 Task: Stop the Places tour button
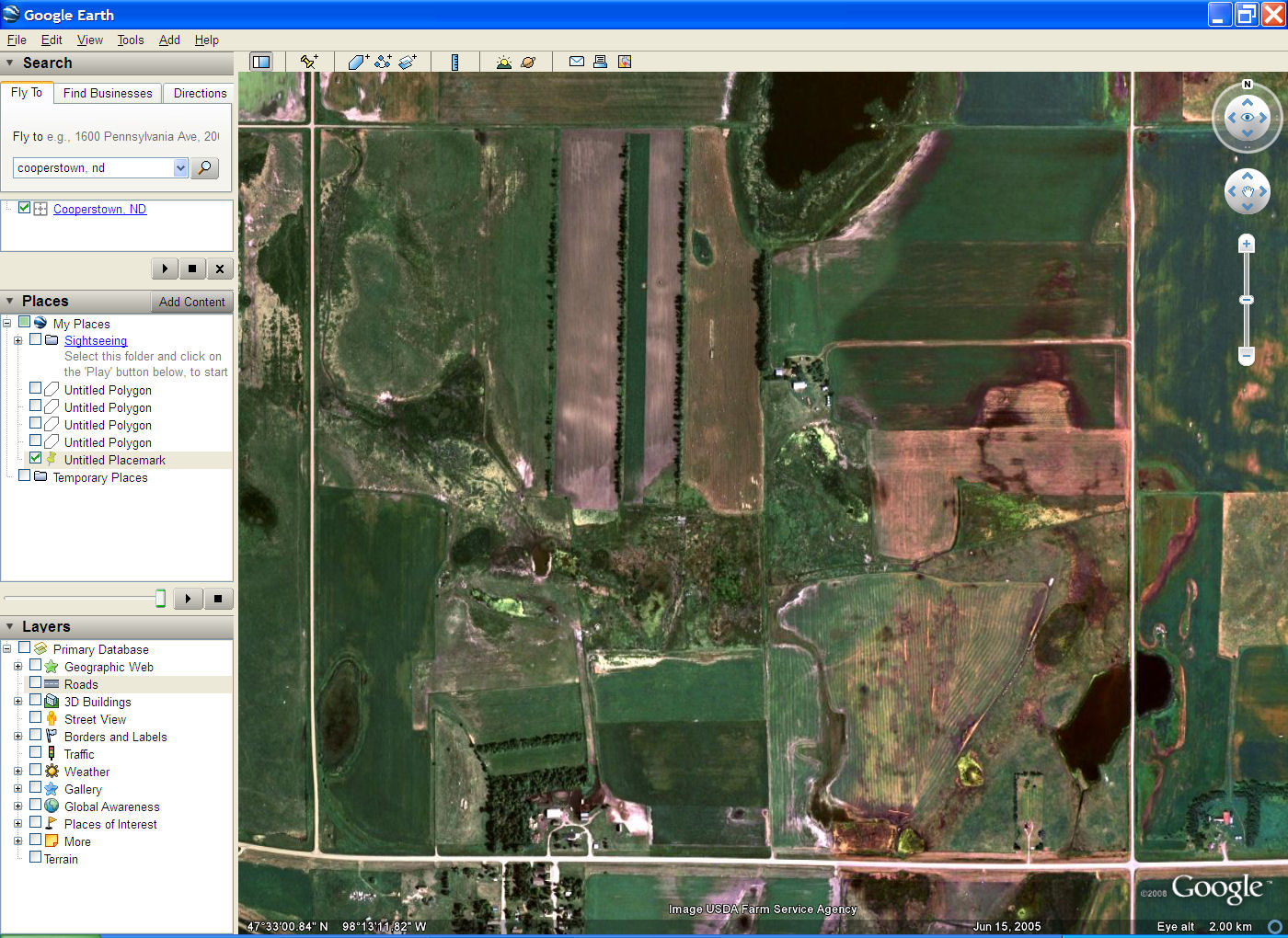[x=218, y=599]
